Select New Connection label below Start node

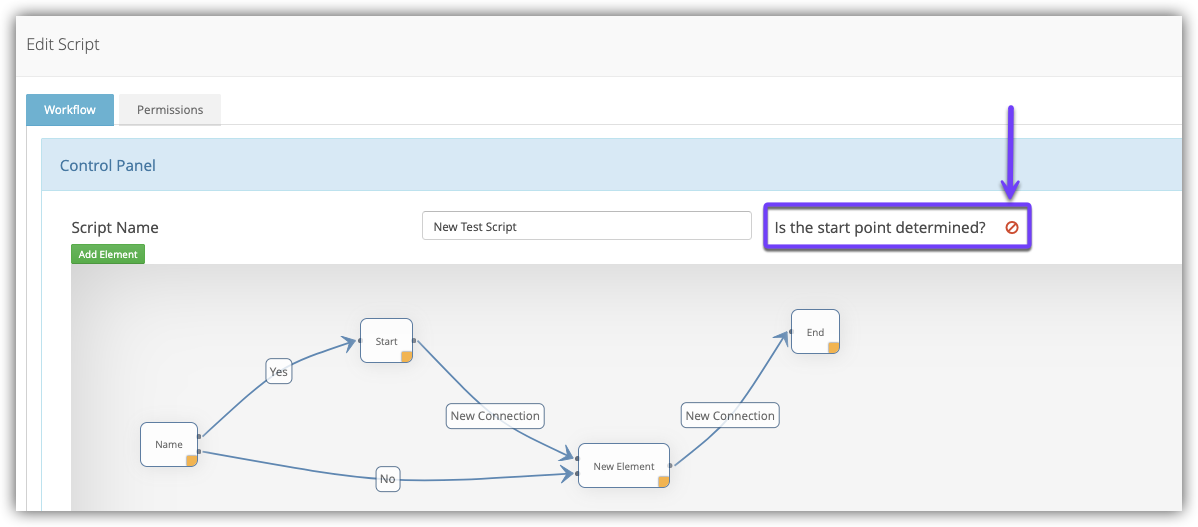click(x=495, y=416)
